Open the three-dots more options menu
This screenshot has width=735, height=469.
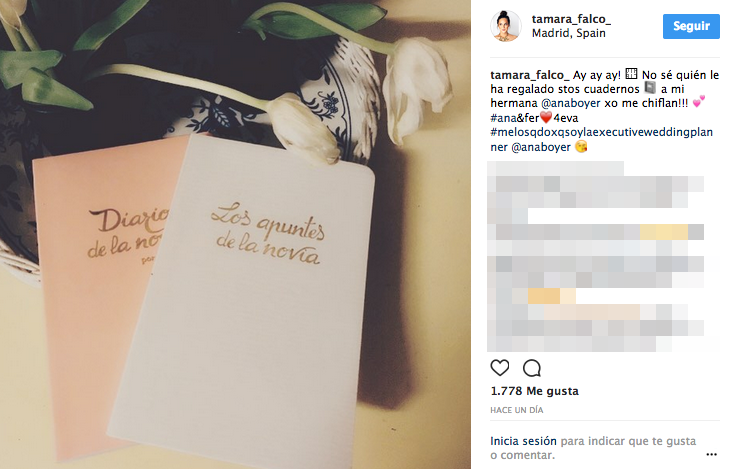pyautogui.click(x=711, y=454)
